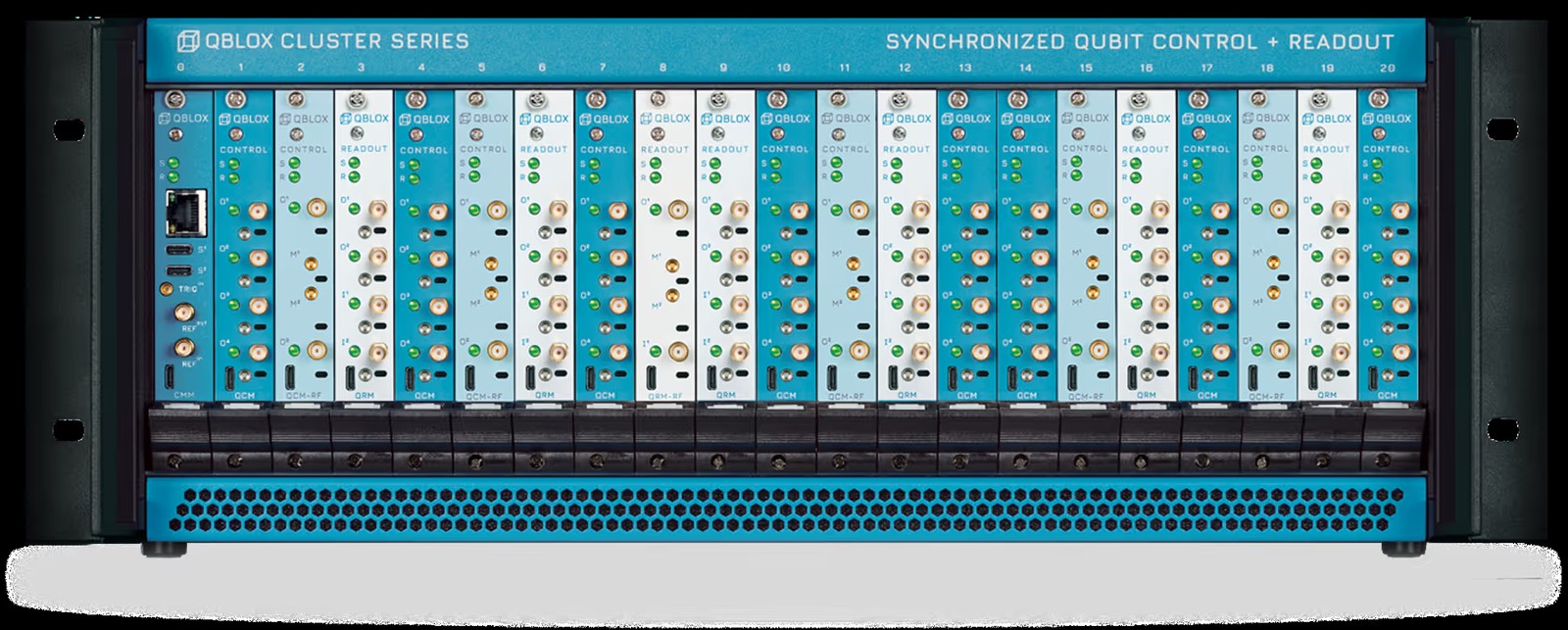Click the I1 SMA connector on slot 19 QRM
This screenshot has height=630, width=1568.
click(1341, 305)
